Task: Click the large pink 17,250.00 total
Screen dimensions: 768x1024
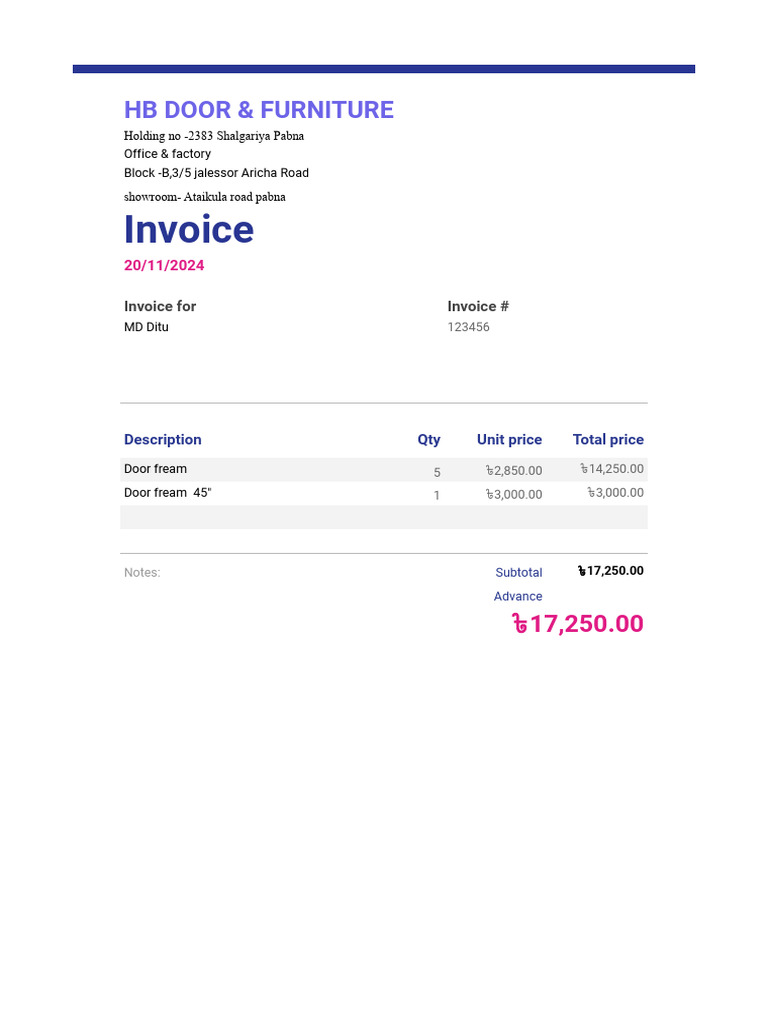Action: click(578, 624)
